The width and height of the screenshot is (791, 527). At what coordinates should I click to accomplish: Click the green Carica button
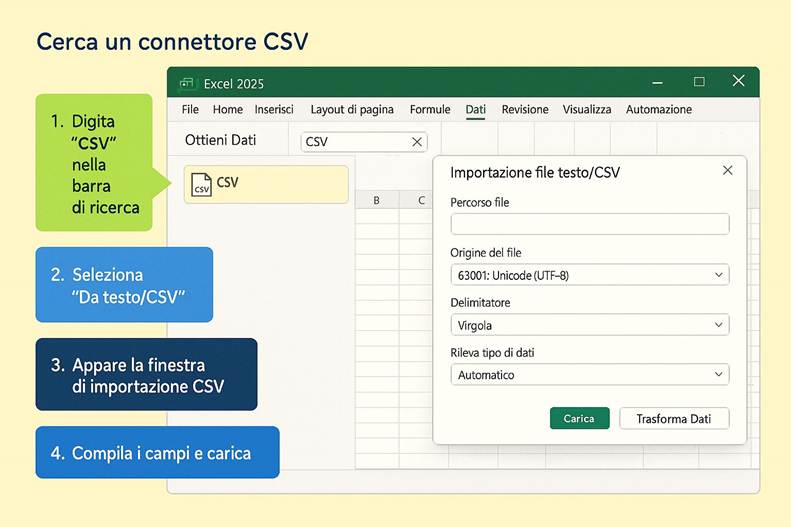579,419
